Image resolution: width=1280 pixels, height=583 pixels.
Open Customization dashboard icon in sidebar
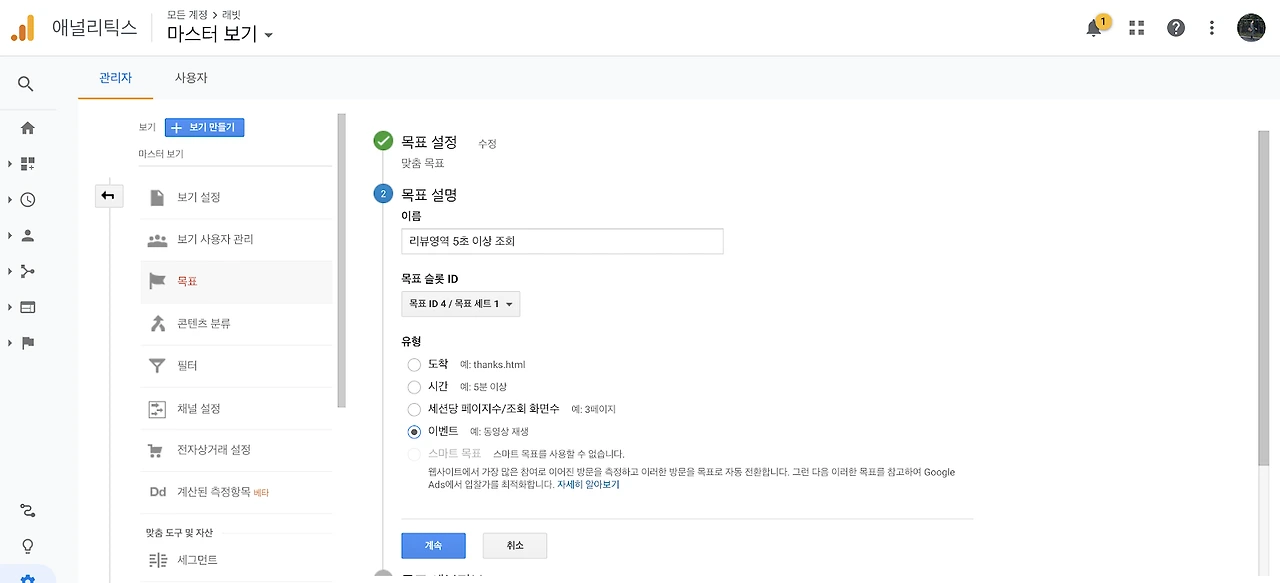pos(28,163)
